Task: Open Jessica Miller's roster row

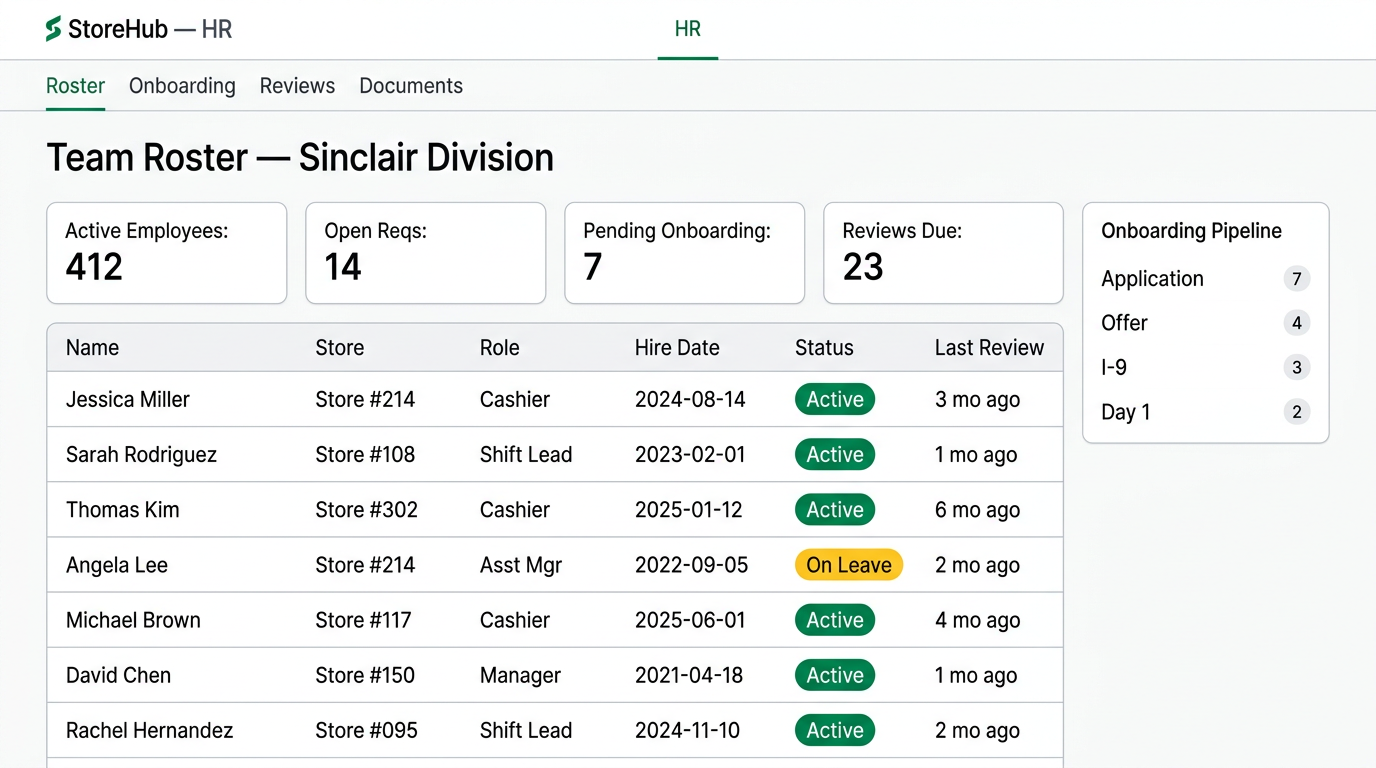Action: 555,400
